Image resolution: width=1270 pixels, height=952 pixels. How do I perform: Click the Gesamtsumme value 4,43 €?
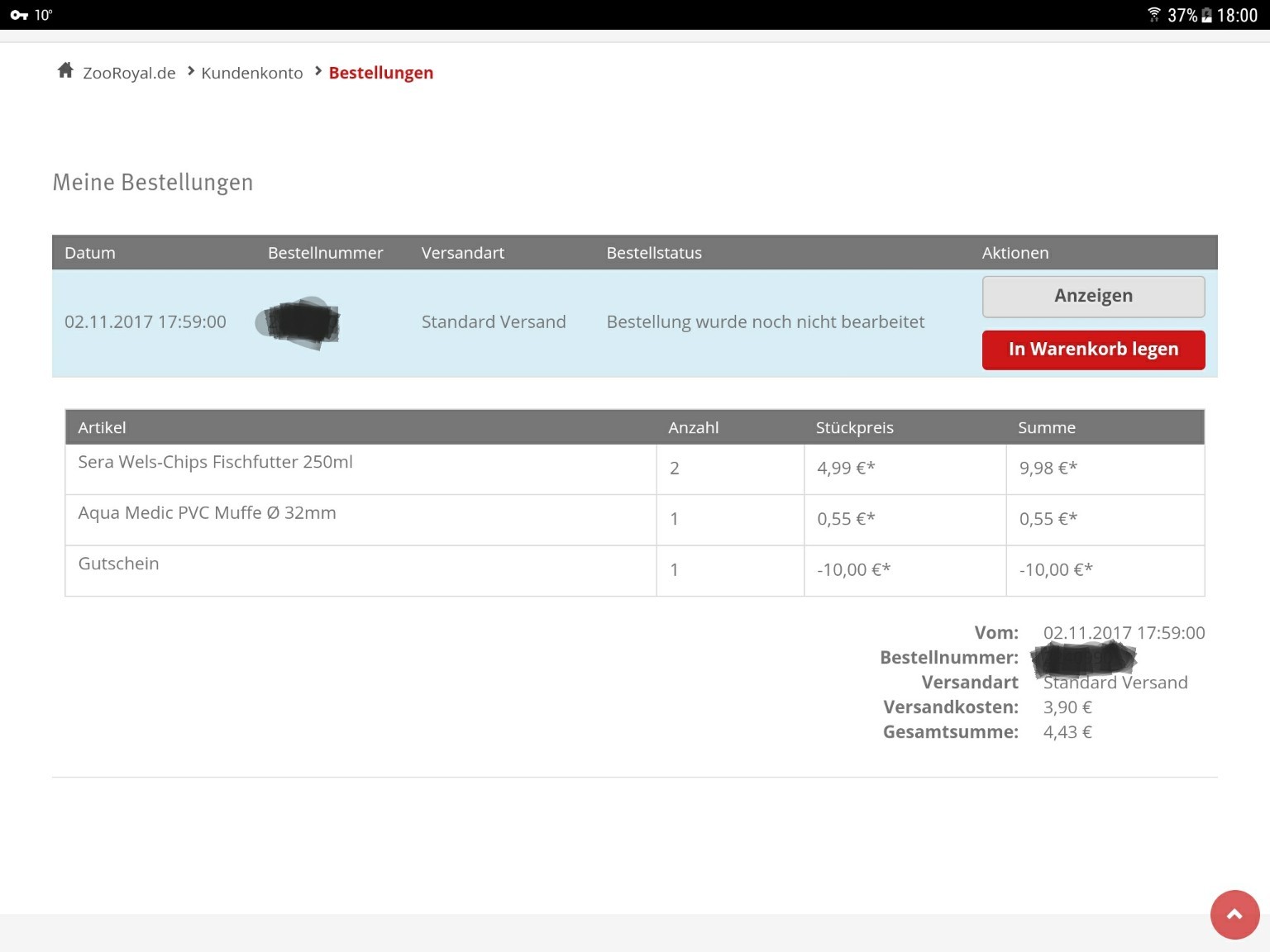tap(1067, 732)
